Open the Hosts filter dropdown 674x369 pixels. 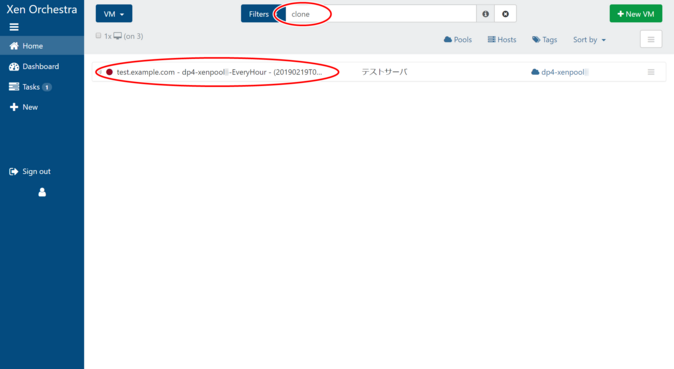tap(502, 40)
